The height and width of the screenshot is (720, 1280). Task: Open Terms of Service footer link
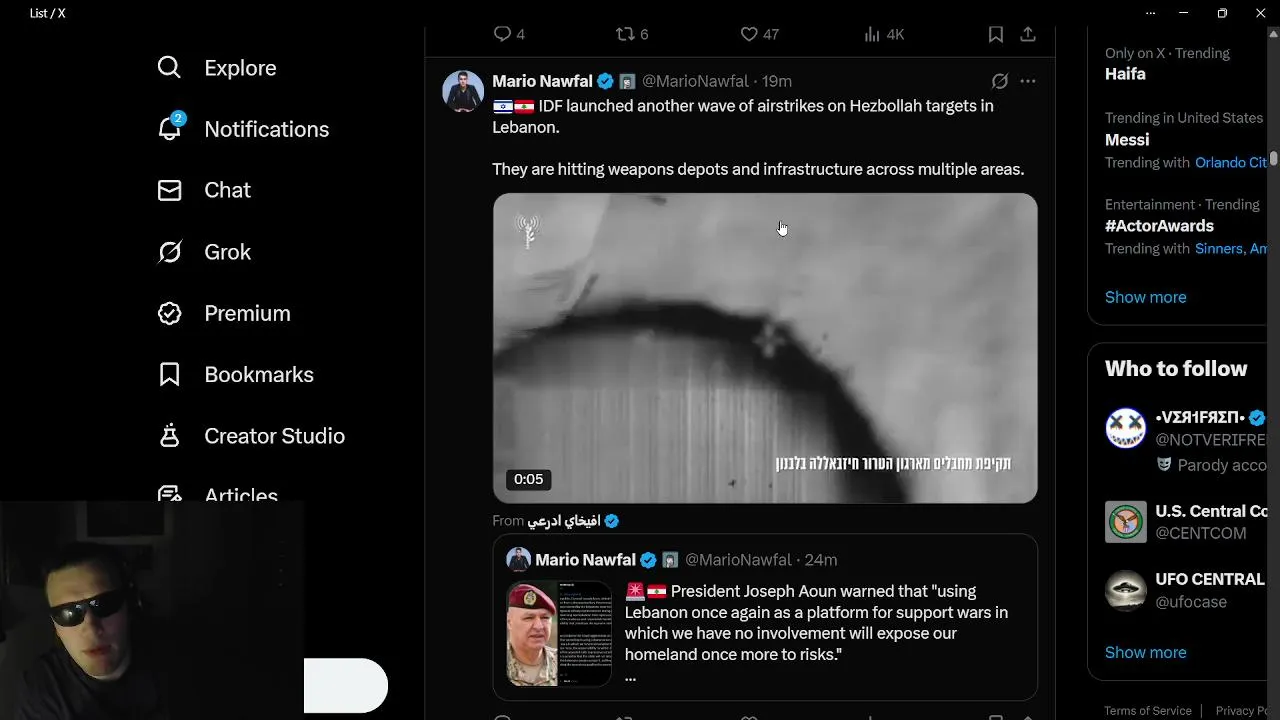(x=1148, y=711)
